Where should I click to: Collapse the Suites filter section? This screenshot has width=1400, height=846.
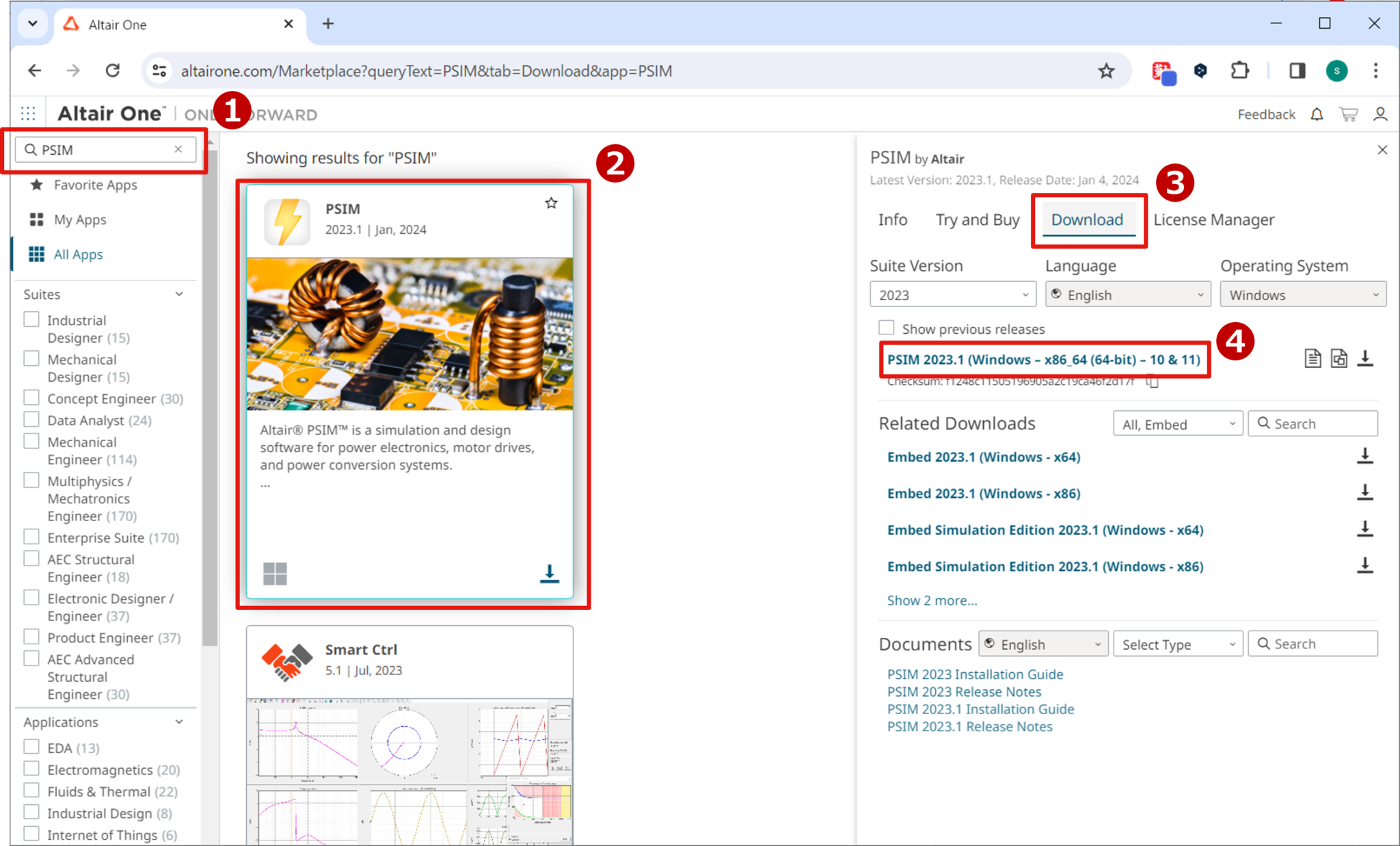click(179, 294)
